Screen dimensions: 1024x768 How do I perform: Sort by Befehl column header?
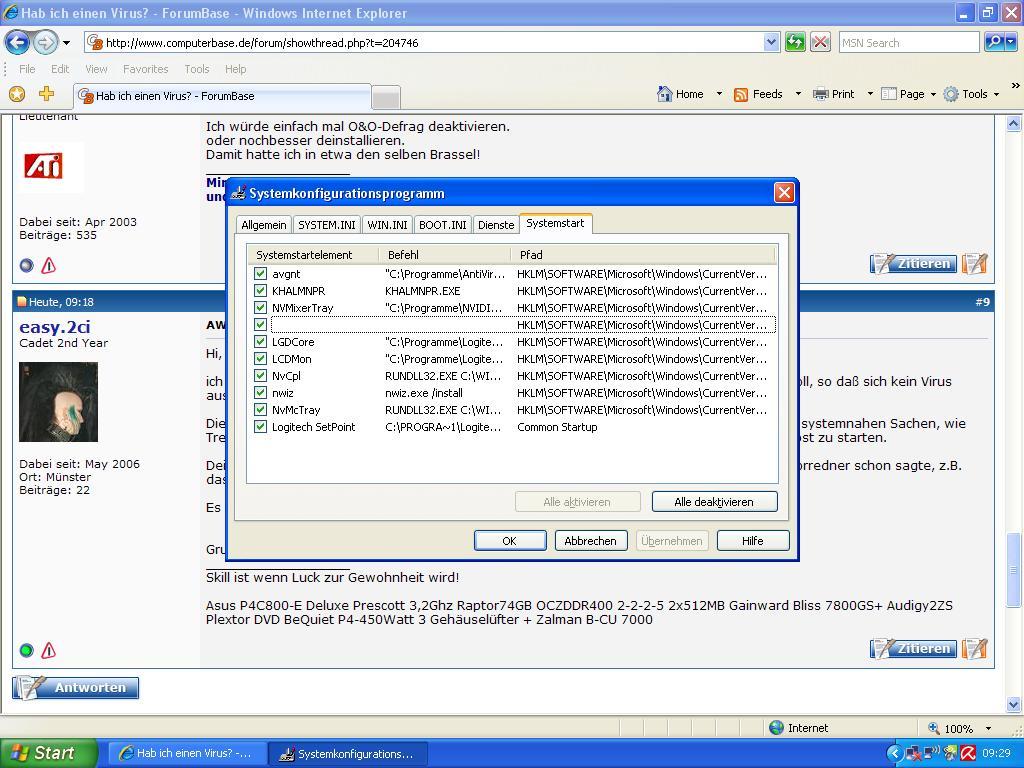(444, 255)
